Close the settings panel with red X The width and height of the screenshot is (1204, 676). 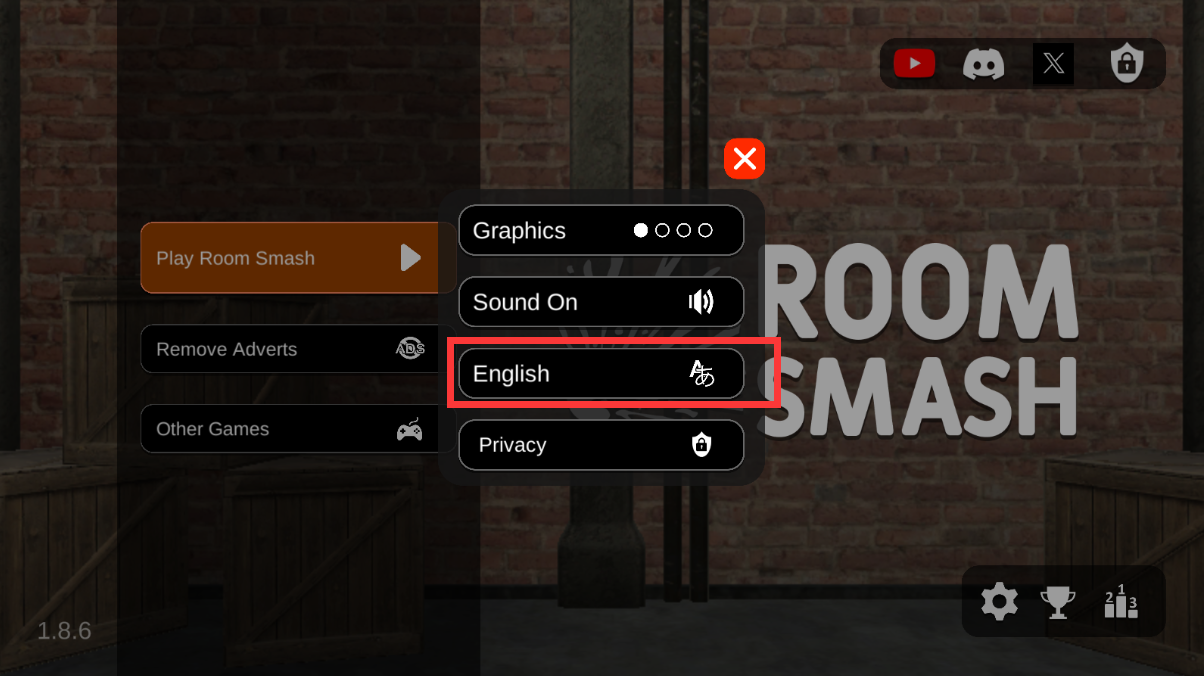(x=745, y=158)
